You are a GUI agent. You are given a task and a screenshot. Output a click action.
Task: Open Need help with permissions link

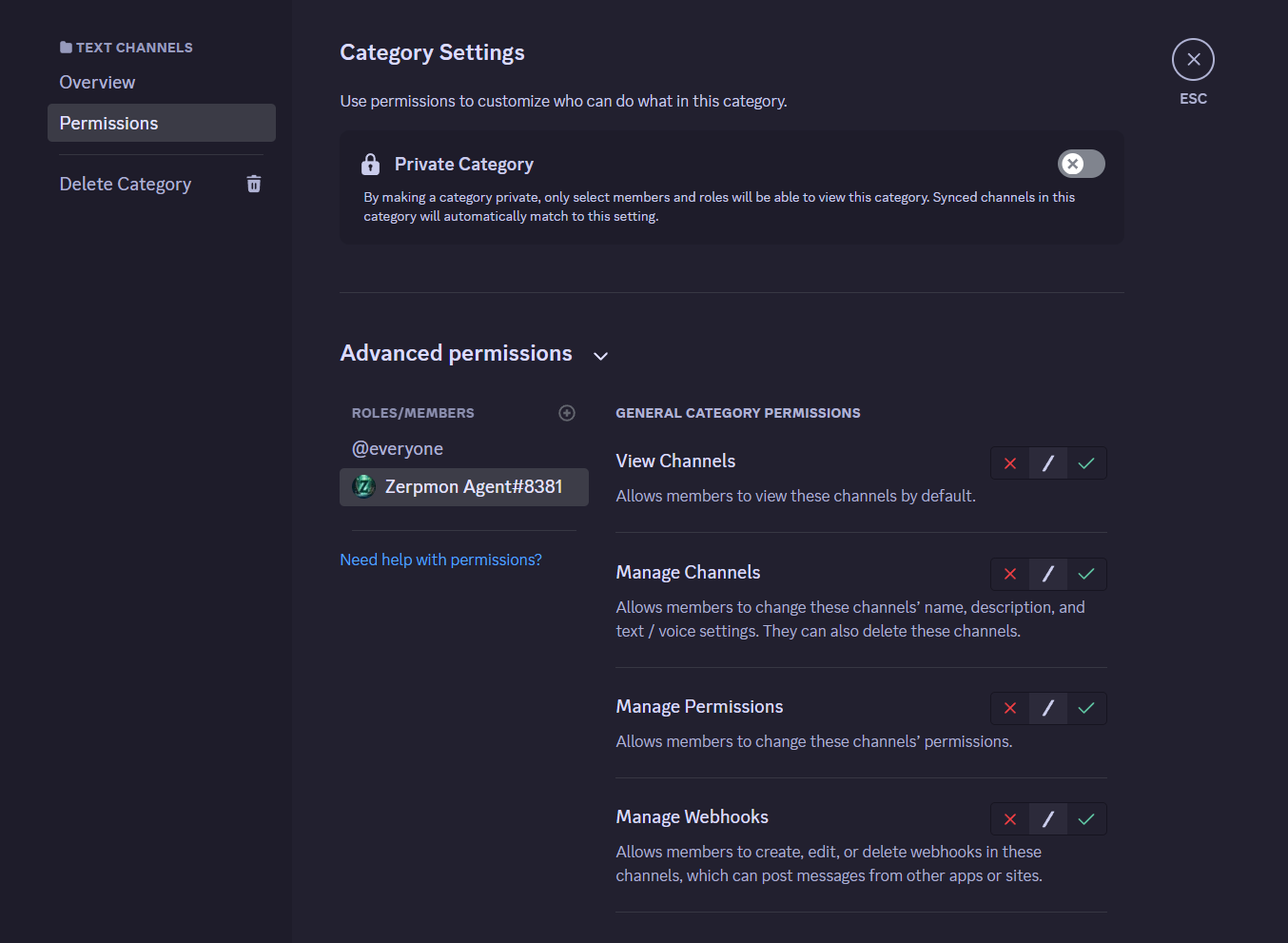pos(440,560)
